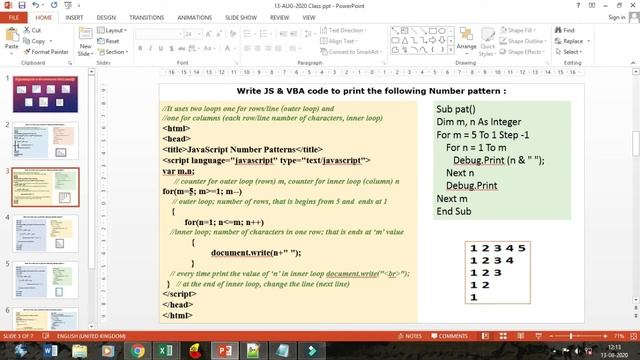Start Slide Show from status bar icon

coord(538,336)
